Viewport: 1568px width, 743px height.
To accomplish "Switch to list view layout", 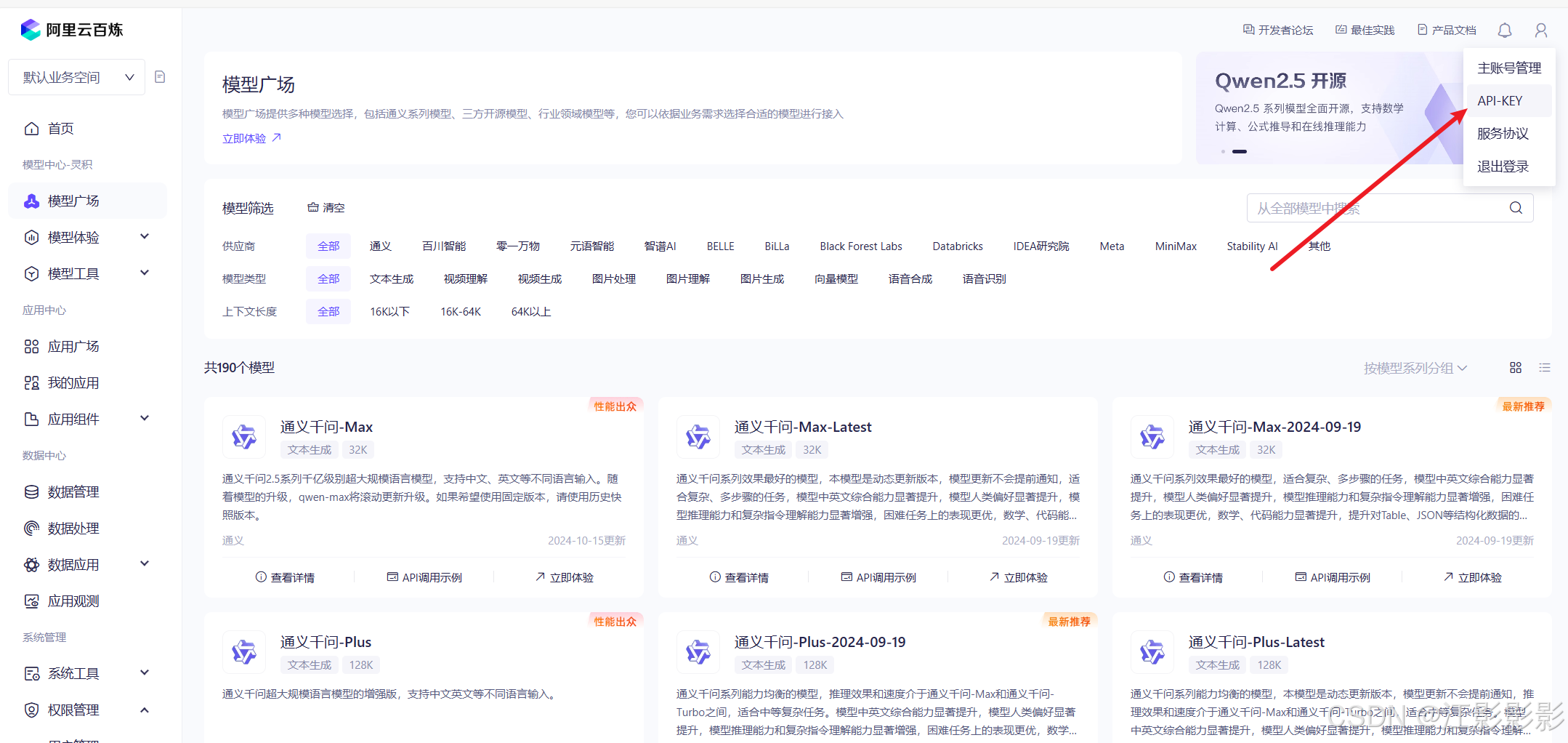I will click(1545, 368).
